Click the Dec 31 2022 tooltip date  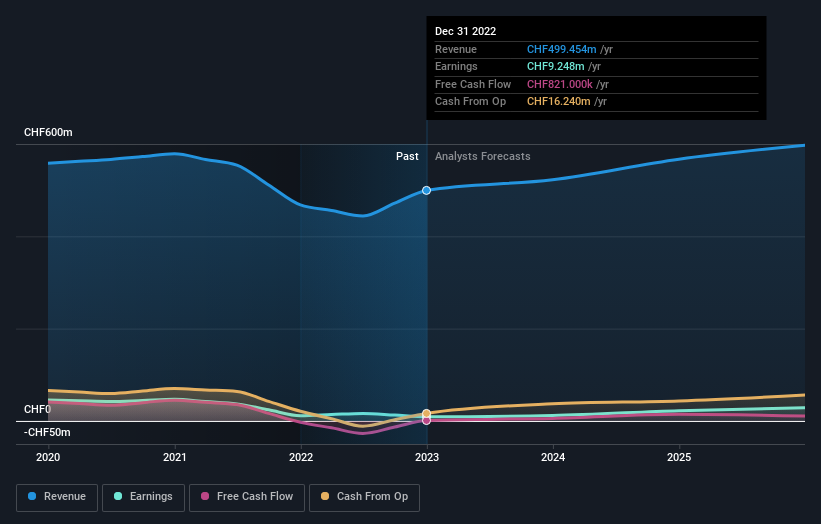[465, 31]
